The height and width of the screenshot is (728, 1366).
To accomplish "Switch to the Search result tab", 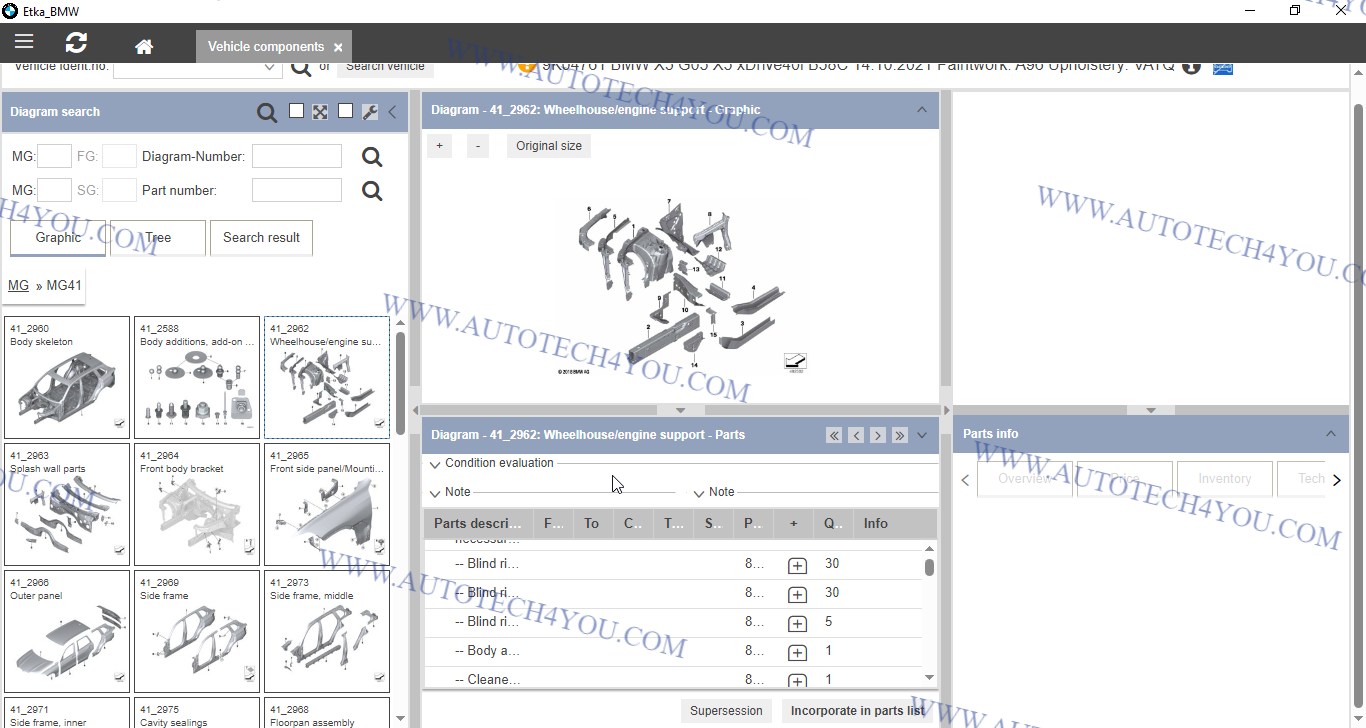I will pos(261,238).
